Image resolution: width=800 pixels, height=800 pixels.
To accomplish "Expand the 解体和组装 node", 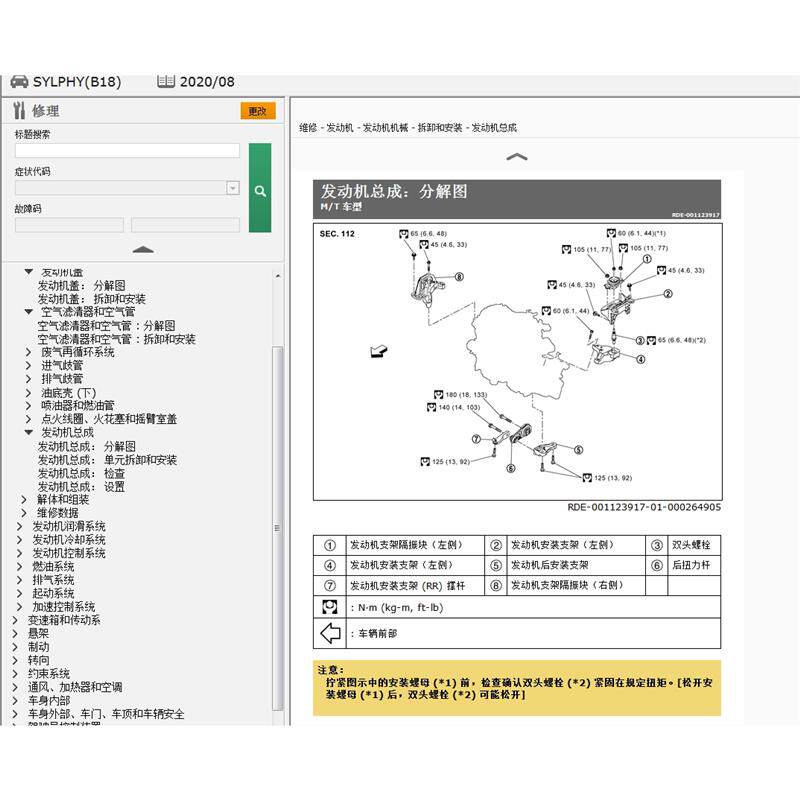I will (x=24, y=499).
